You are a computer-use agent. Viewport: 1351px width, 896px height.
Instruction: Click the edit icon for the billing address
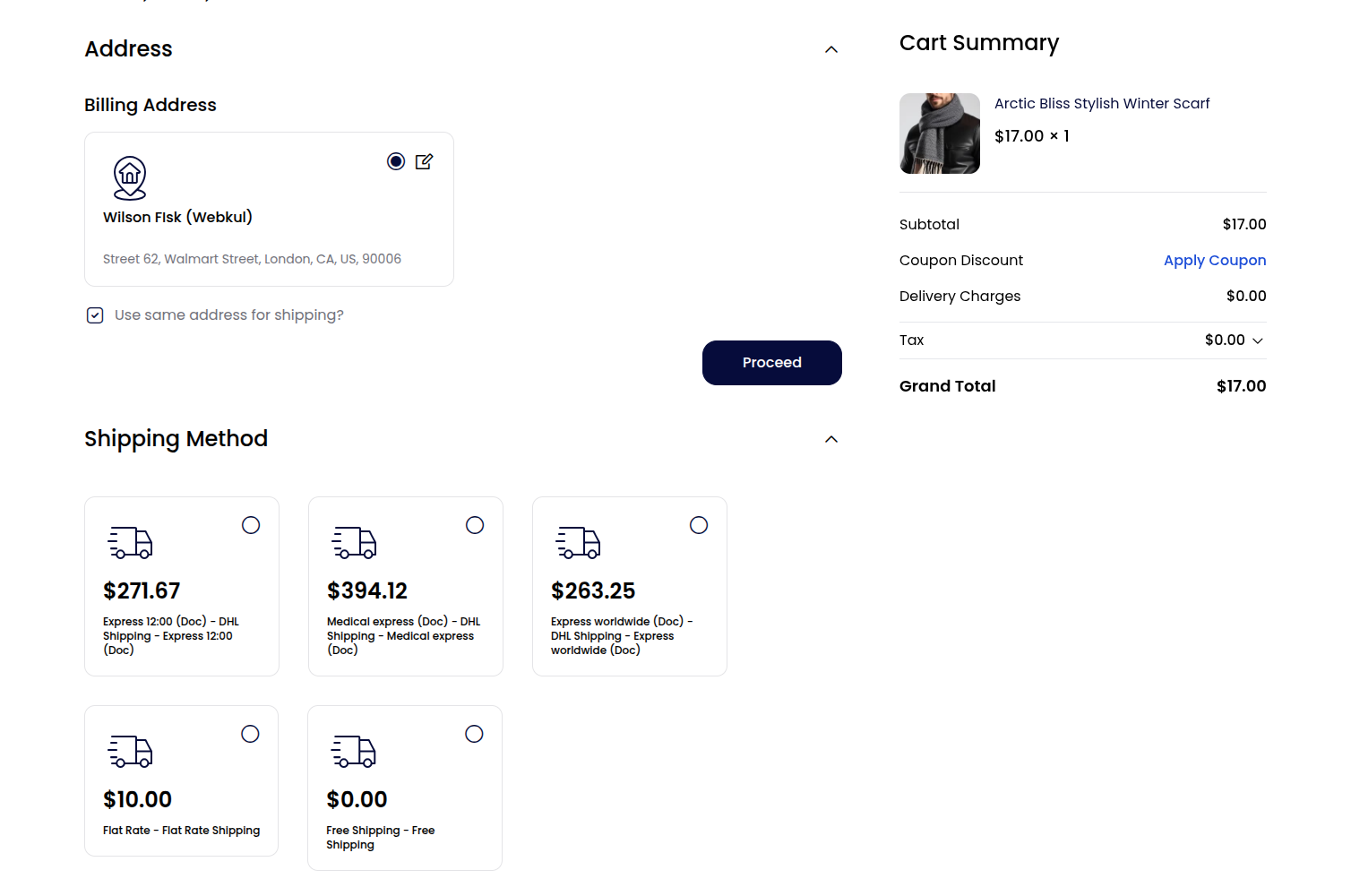pos(425,161)
